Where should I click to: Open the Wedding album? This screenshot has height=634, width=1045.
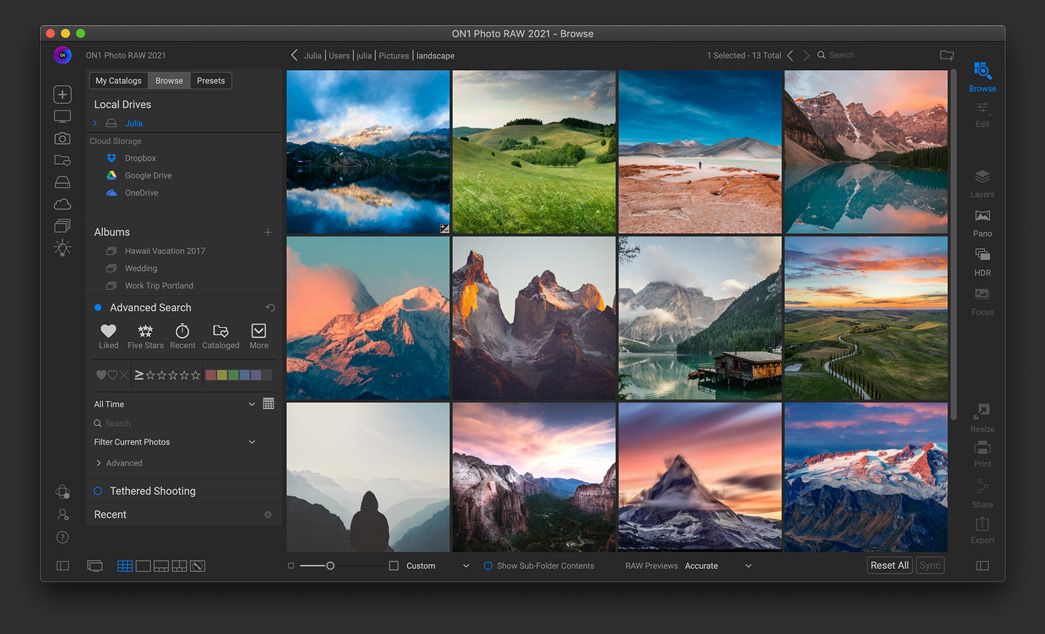(141, 268)
